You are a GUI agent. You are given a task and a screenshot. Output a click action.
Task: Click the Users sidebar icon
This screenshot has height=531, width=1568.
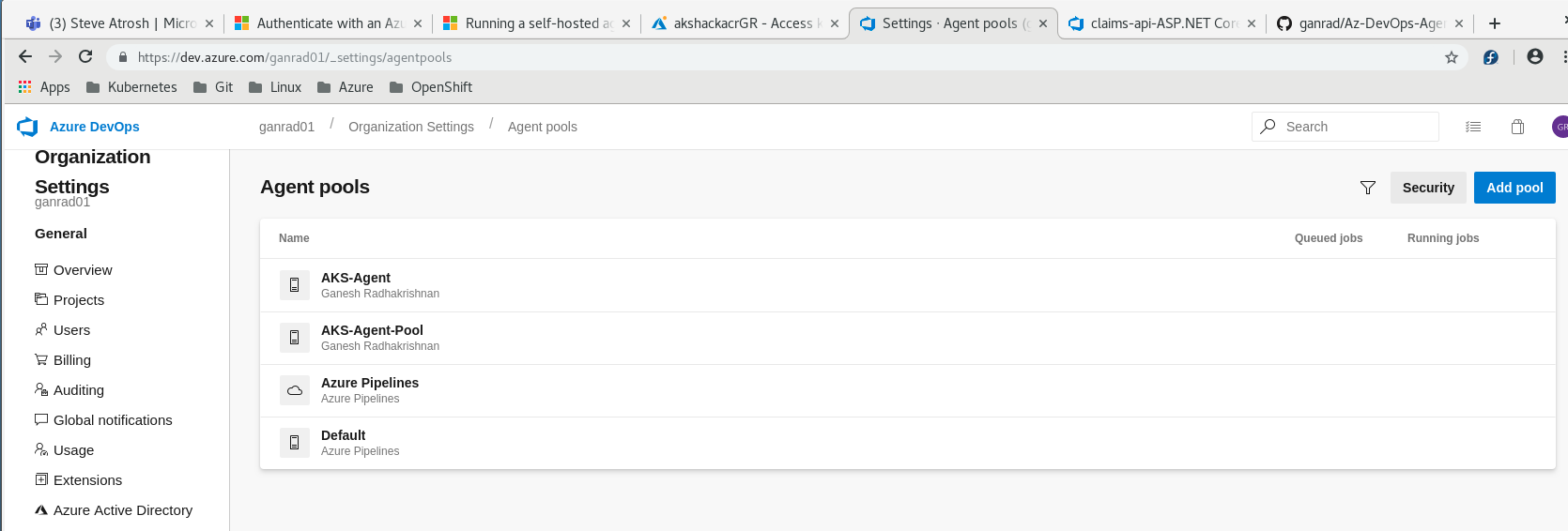pos(41,329)
